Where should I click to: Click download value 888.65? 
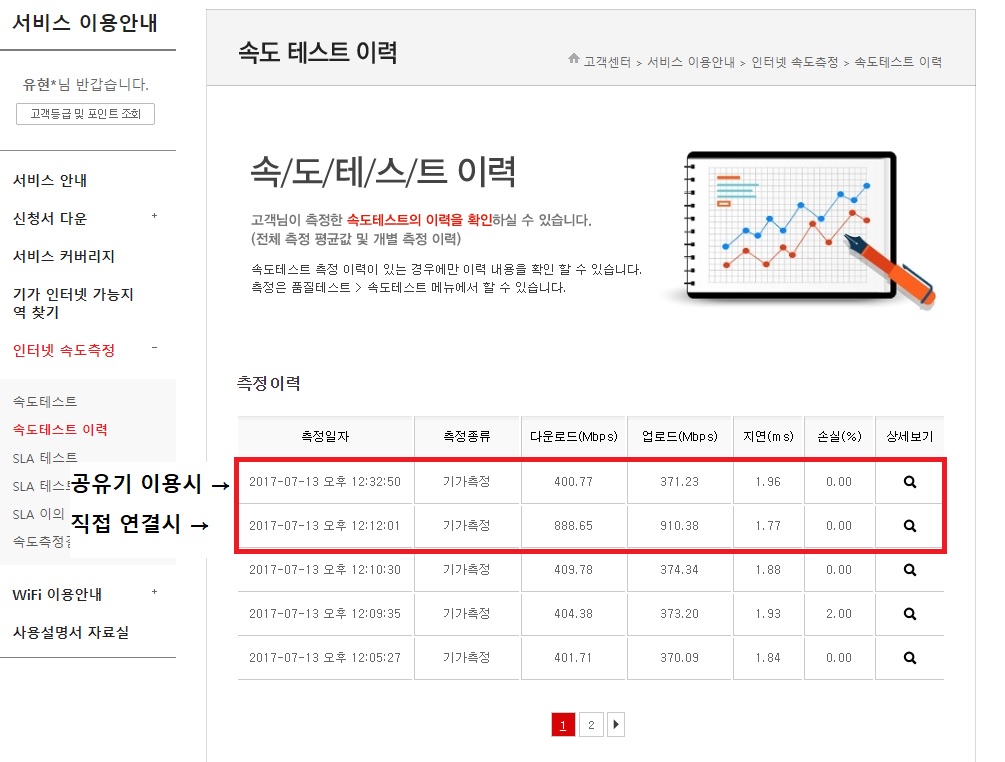click(574, 526)
